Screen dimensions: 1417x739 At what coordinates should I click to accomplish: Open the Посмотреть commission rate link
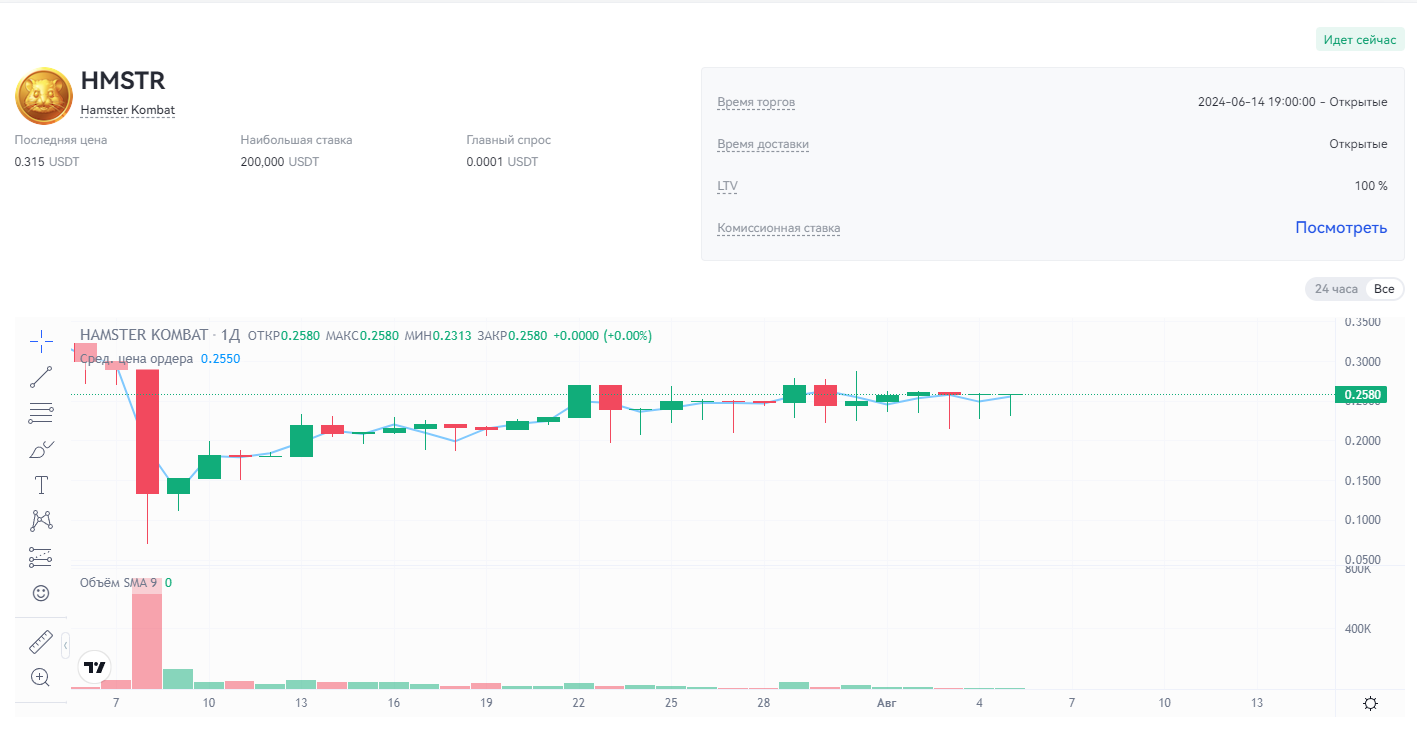pyautogui.click(x=1341, y=227)
